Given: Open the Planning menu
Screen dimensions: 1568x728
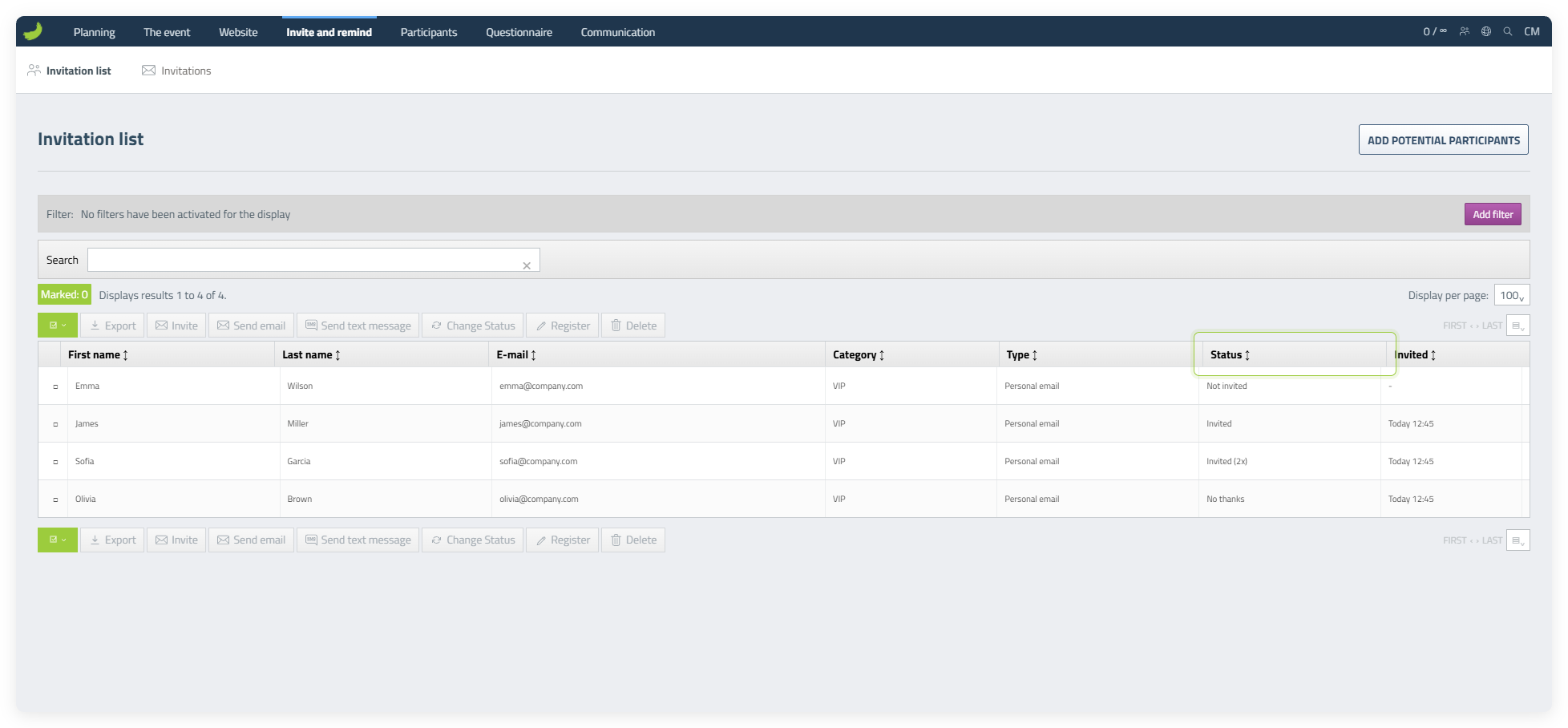Looking at the screenshot, I should pyautogui.click(x=94, y=32).
